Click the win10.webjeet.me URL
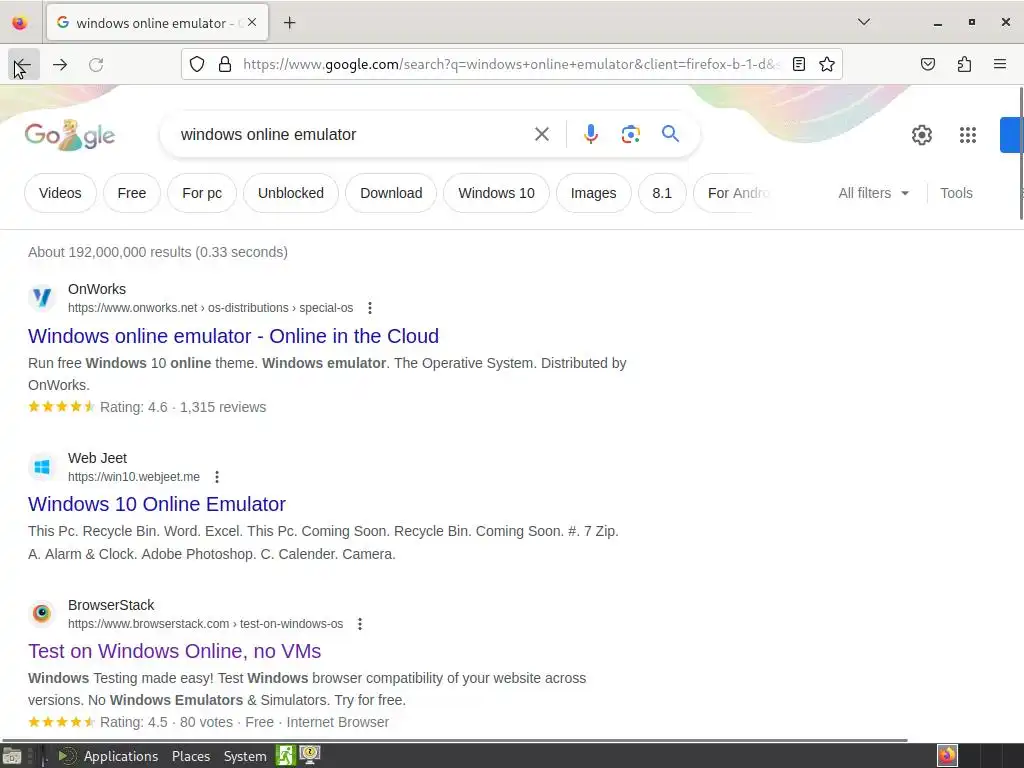This screenshot has height=768, width=1024. [x=134, y=477]
